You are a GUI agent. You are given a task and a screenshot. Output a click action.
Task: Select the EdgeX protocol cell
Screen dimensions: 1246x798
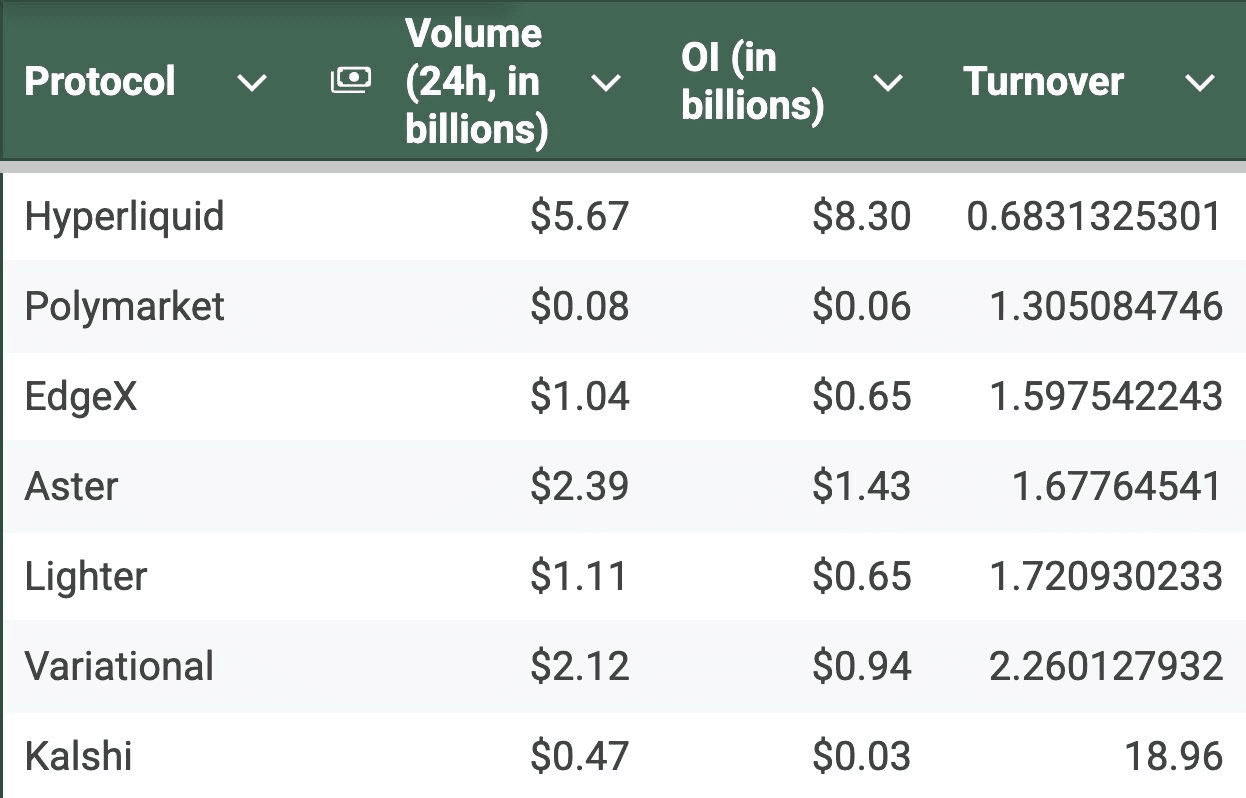[x=81, y=396]
